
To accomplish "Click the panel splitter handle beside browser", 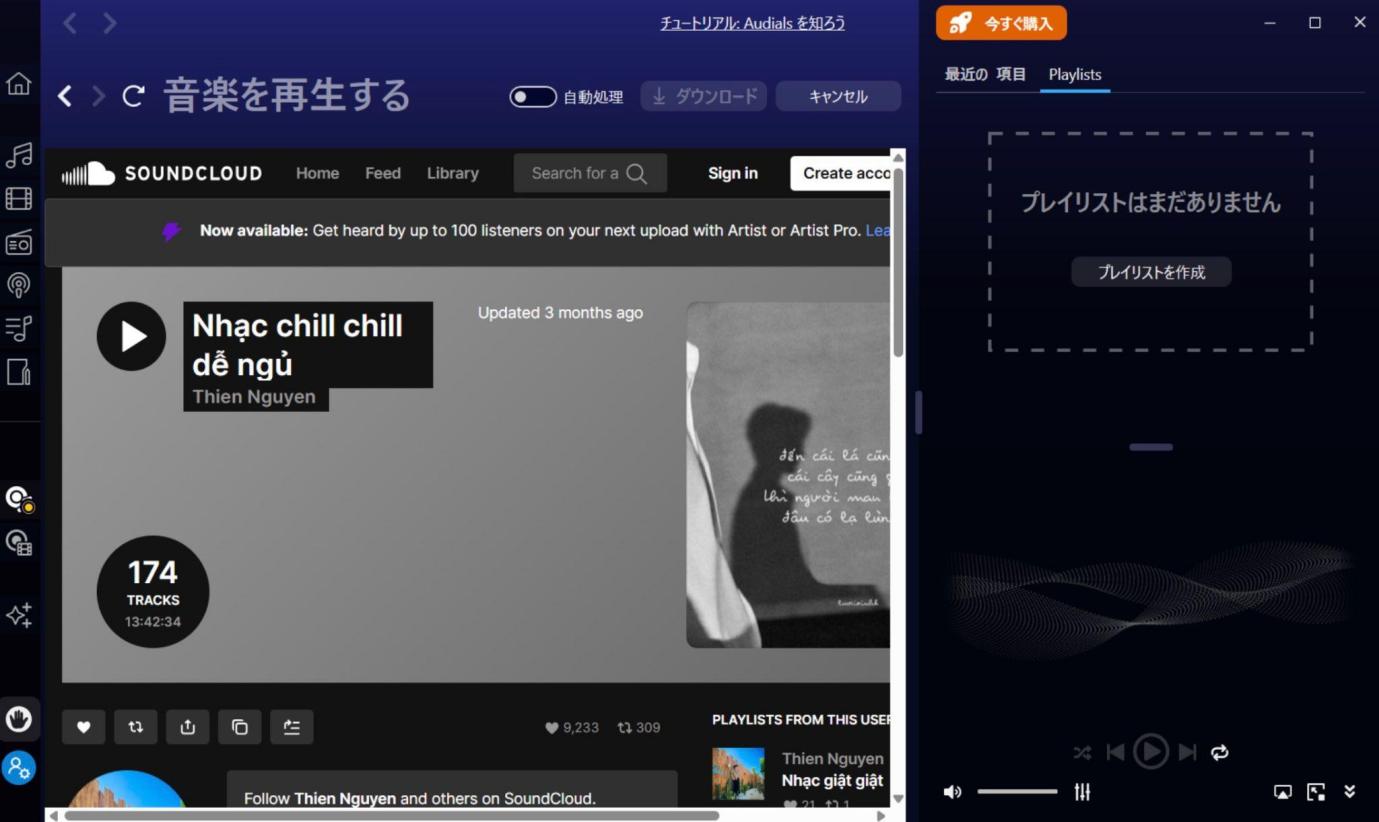I will [x=918, y=412].
